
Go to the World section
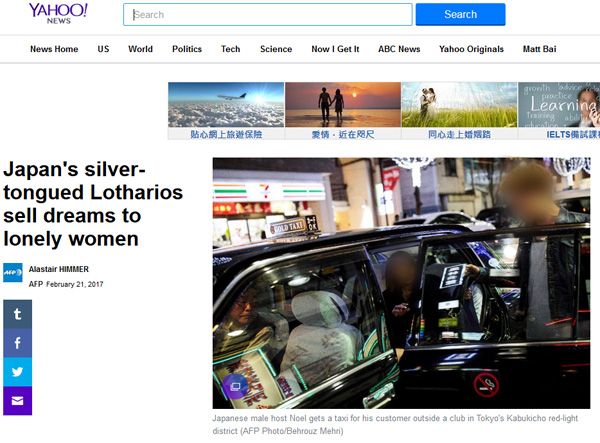[140, 49]
